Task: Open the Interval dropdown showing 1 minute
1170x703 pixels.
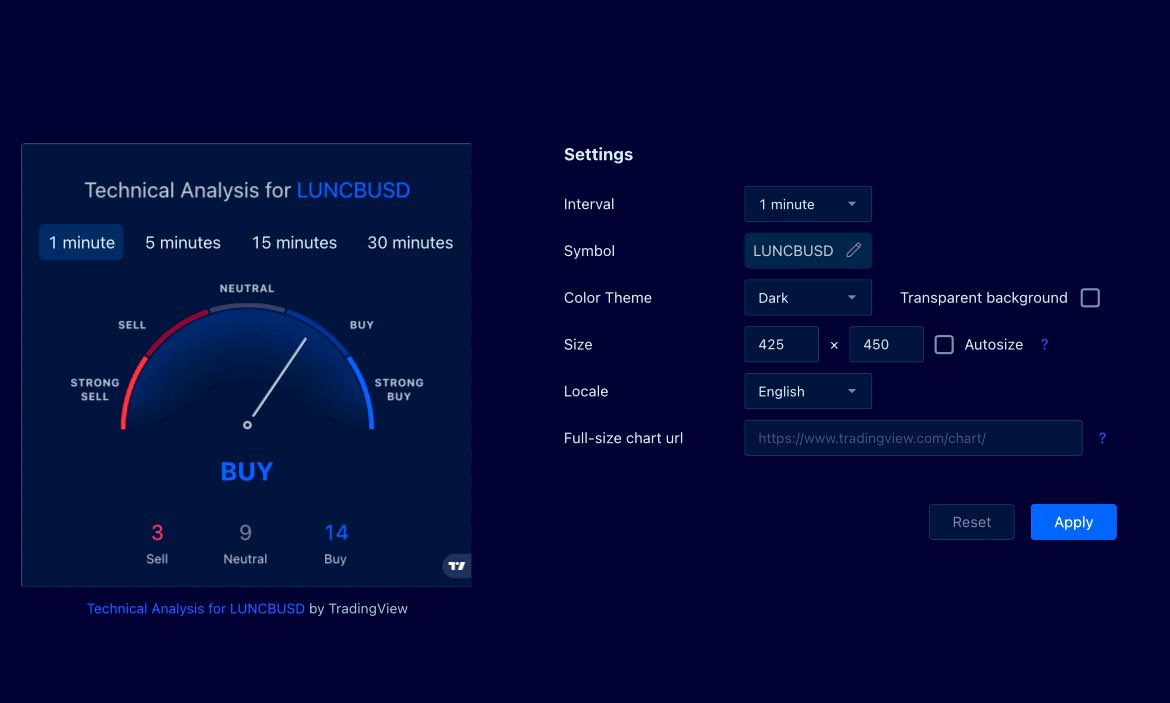Action: 808,204
